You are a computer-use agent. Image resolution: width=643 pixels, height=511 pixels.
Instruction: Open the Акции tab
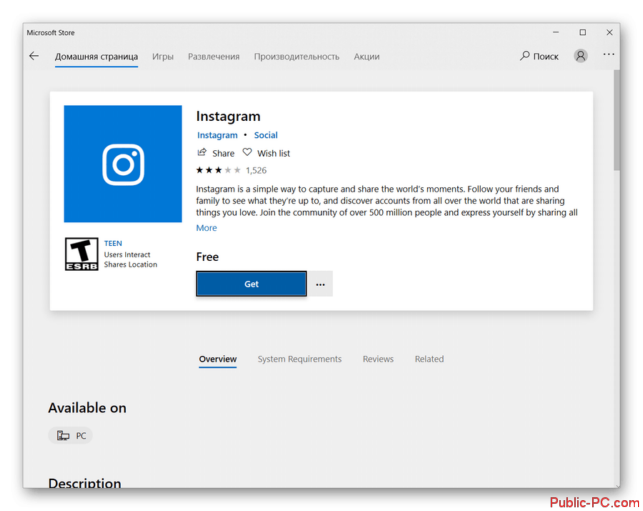367,57
